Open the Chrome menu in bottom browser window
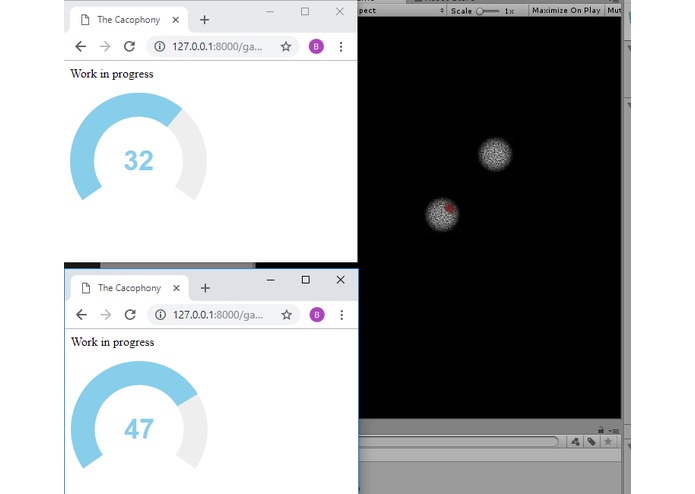 coord(342,315)
